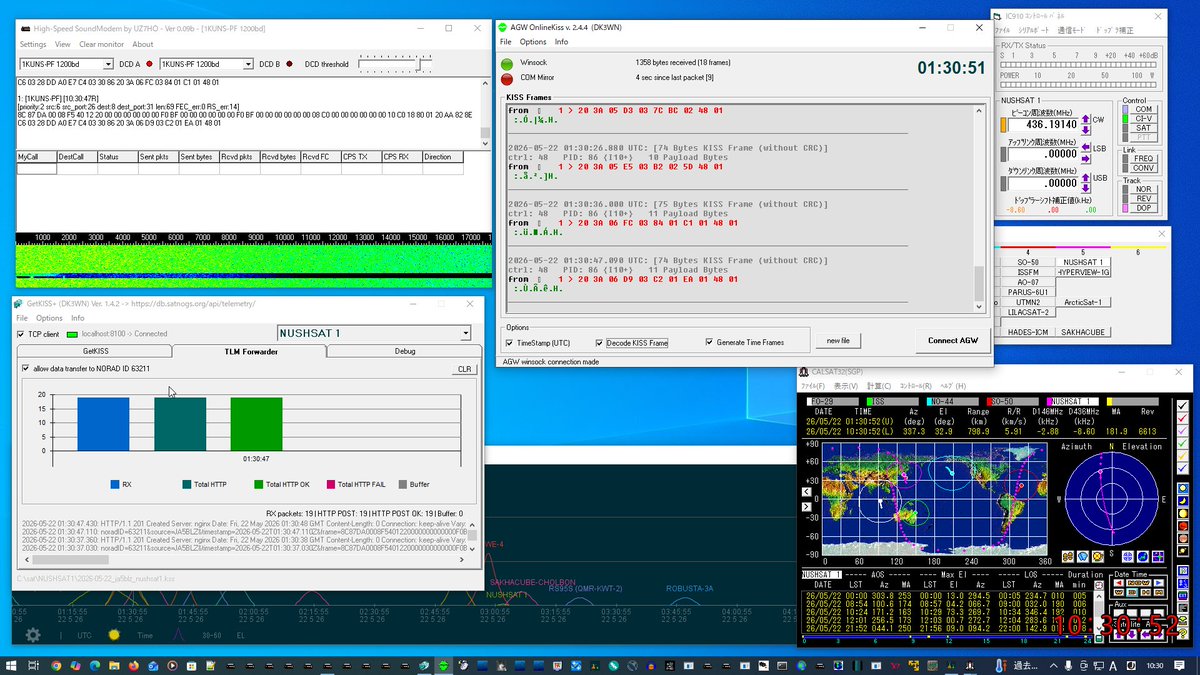The image size is (1200, 675).
Task: Switch to the Debug tab in GetKISS+
Action: point(404,351)
